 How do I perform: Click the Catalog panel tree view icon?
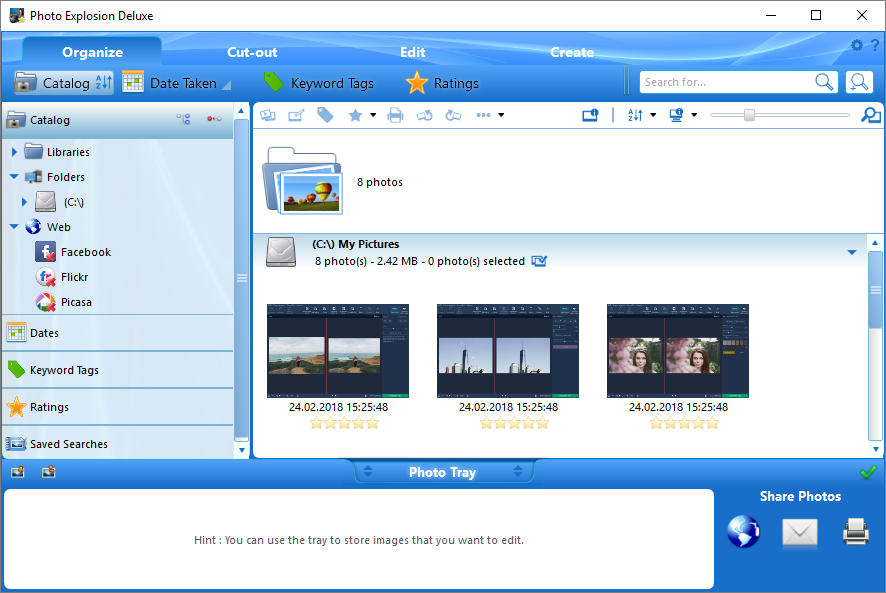tap(183, 119)
